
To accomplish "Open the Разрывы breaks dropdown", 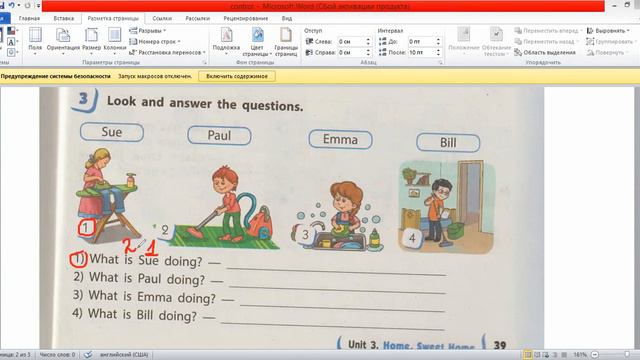I will (x=148, y=31).
